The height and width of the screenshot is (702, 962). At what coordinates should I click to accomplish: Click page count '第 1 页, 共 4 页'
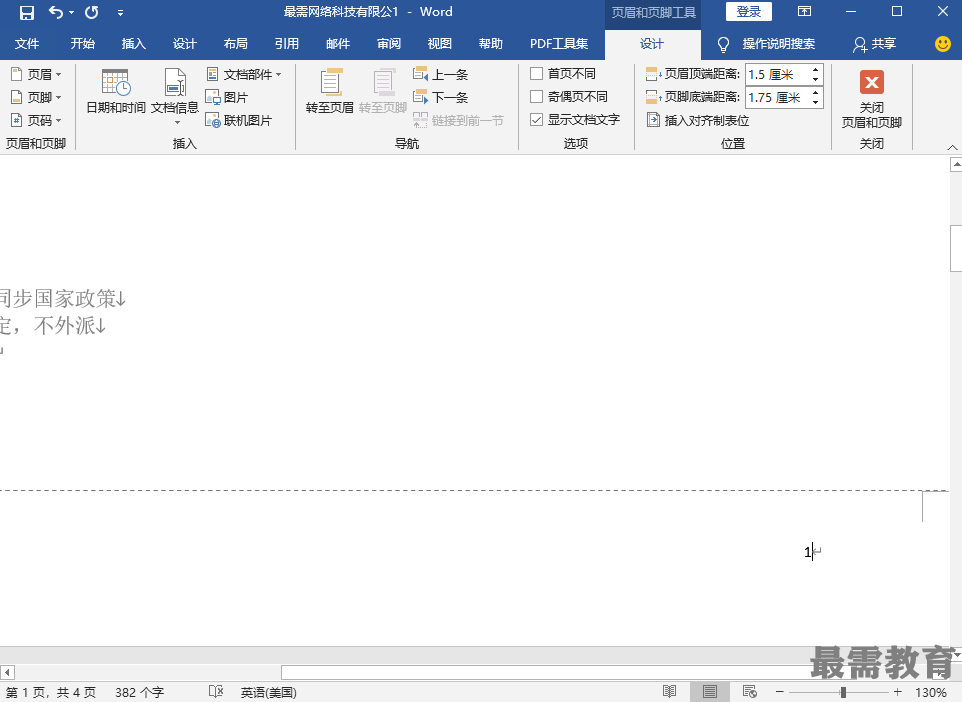(51, 692)
